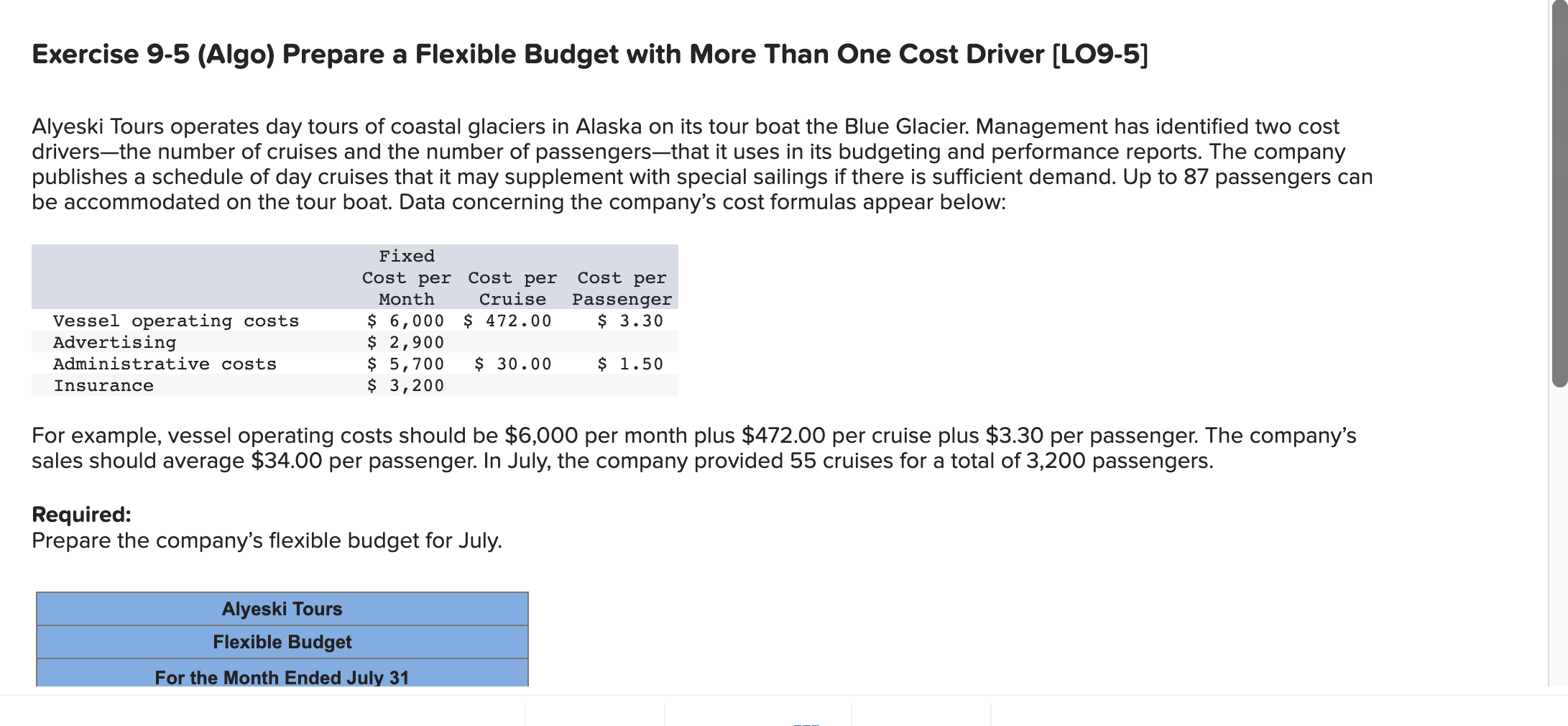The width and height of the screenshot is (1568, 726).
Task: Select the 'Flexible Budget' header row
Action: tap(282, 642)
